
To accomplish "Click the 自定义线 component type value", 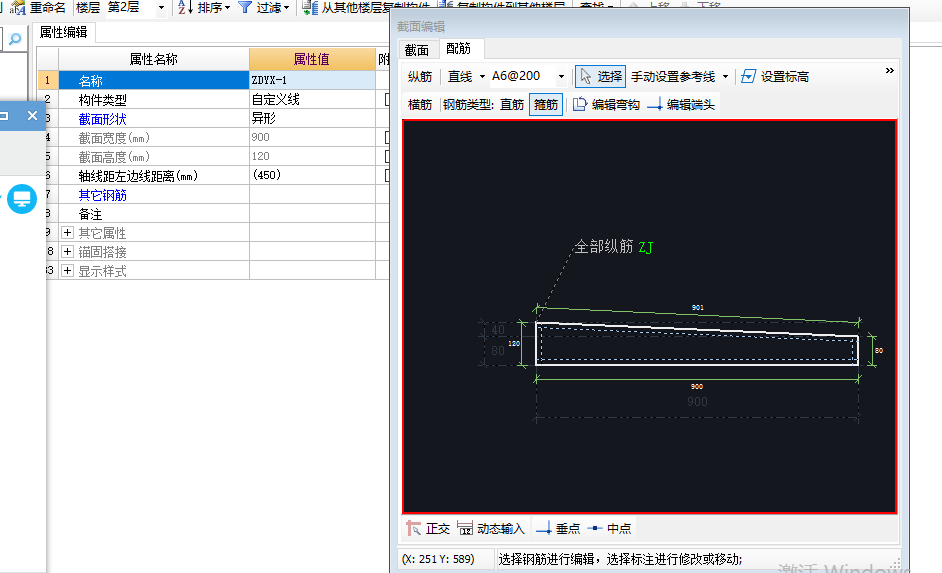I will point(312,99).
